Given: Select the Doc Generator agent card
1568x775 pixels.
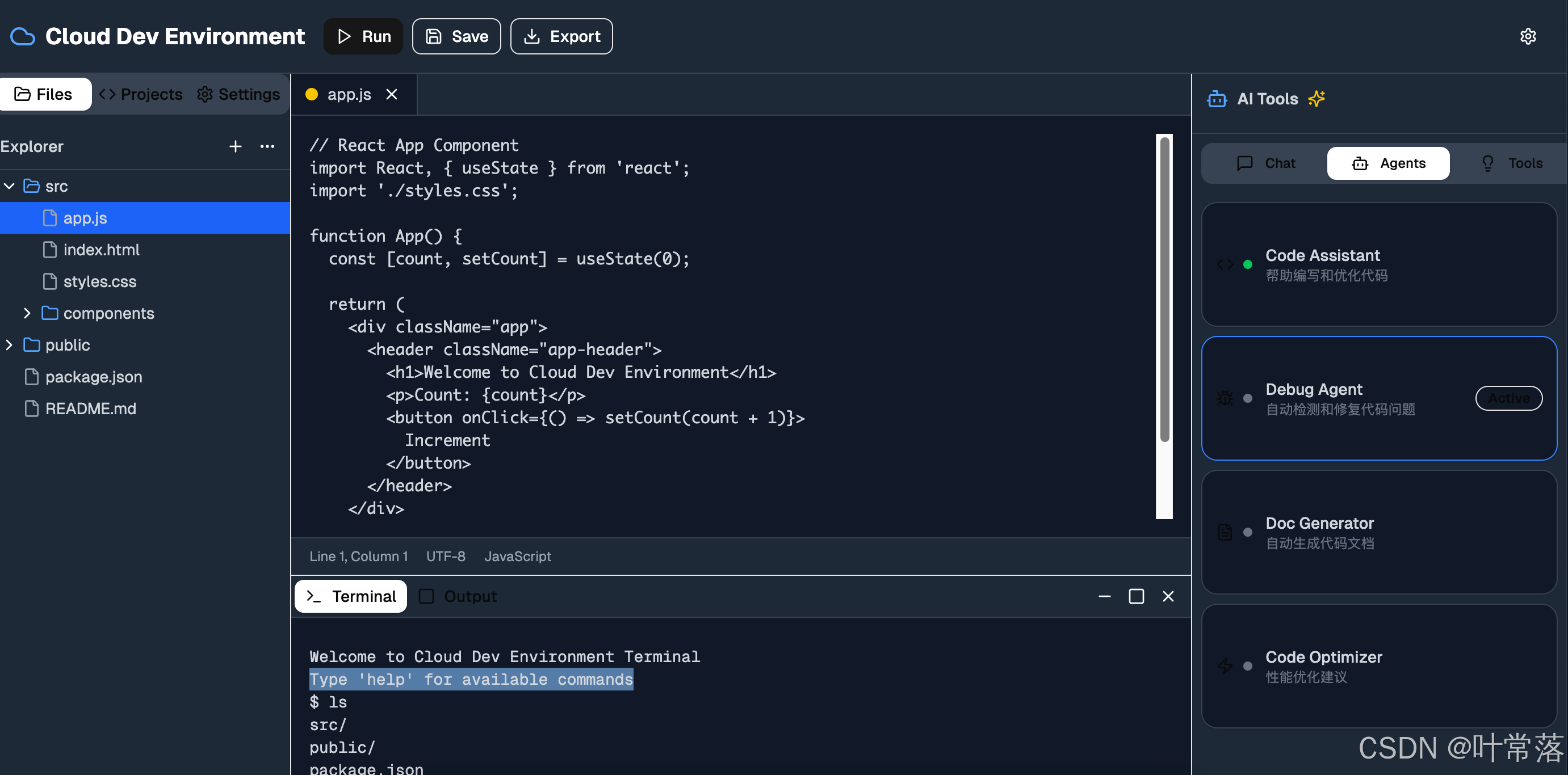Looking at the screenshot, I should point(1379,532).
